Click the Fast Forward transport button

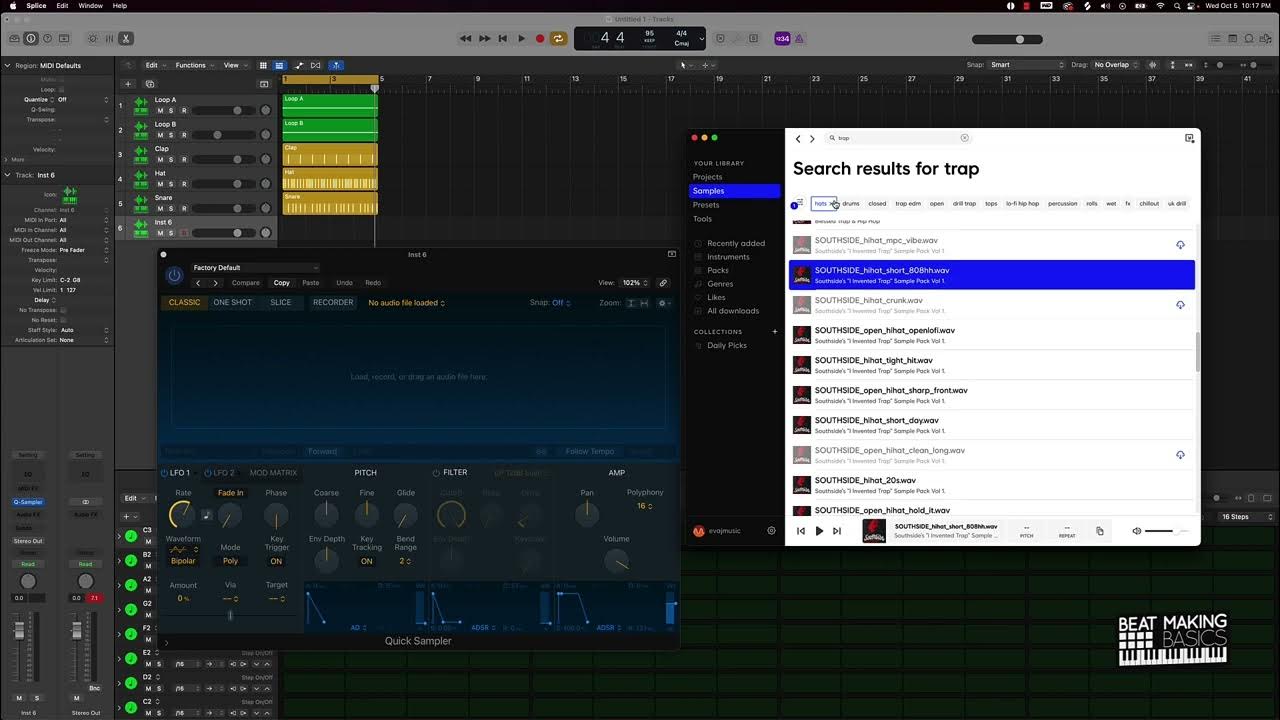point(484,39)
